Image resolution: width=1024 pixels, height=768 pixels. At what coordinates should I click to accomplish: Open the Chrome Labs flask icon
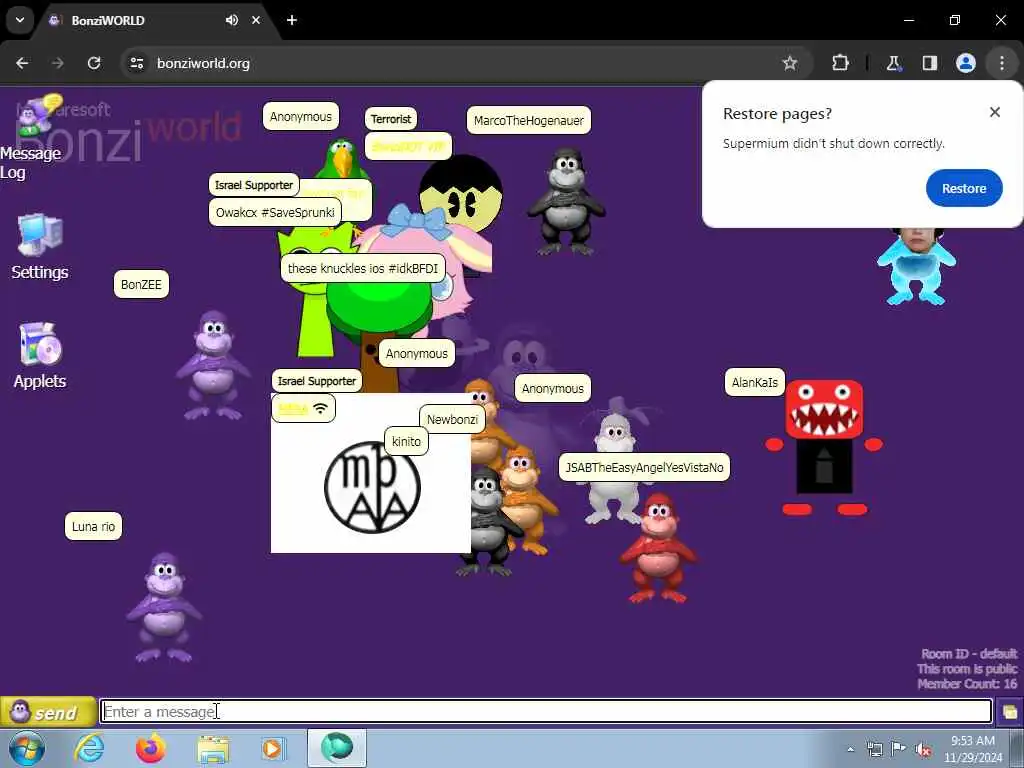point(893,63)
